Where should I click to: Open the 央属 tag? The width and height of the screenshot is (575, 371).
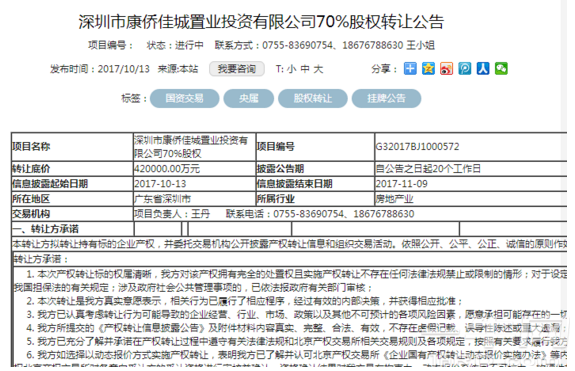tap(249, 98)
